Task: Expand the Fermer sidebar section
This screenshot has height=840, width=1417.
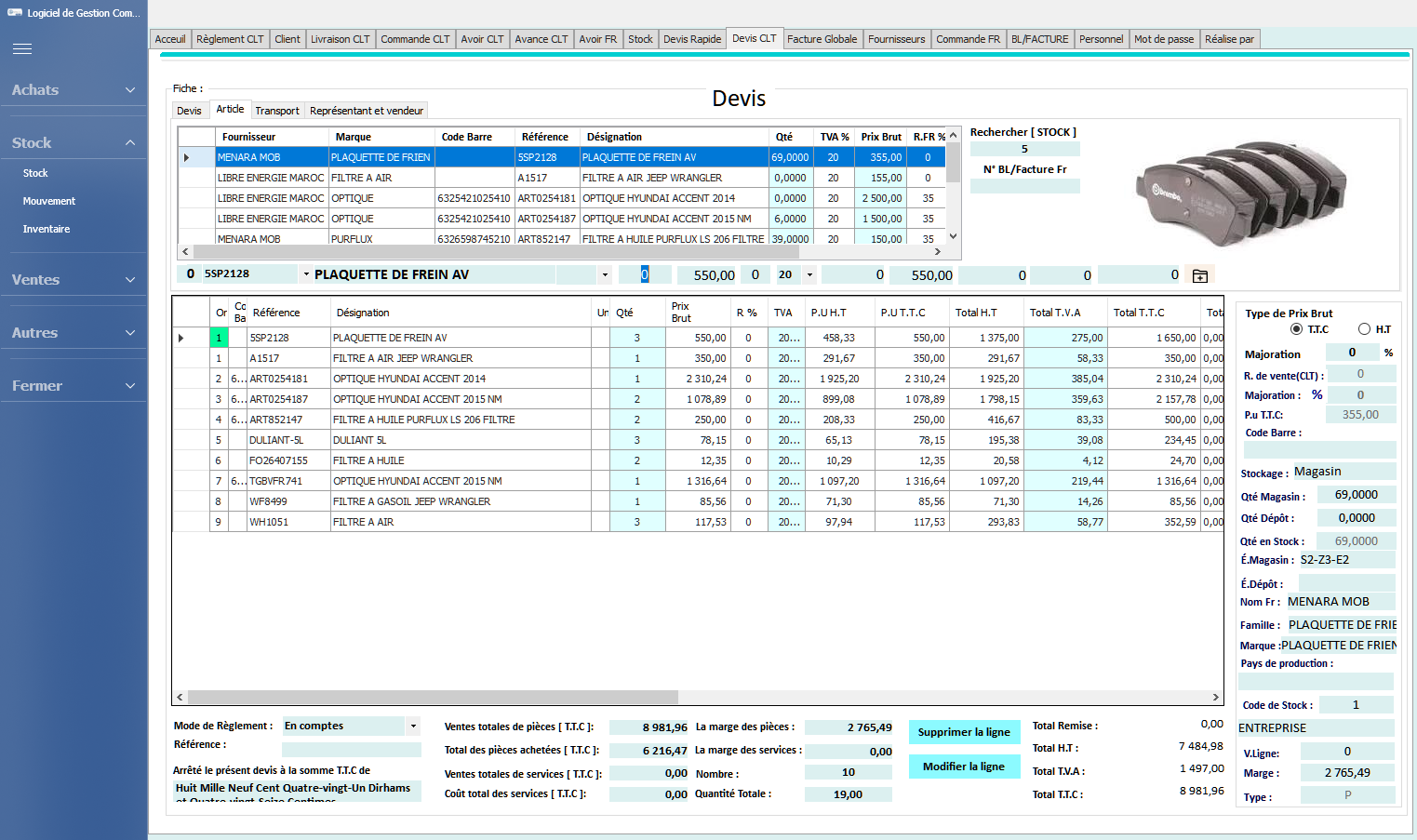Action: point(74,386)
